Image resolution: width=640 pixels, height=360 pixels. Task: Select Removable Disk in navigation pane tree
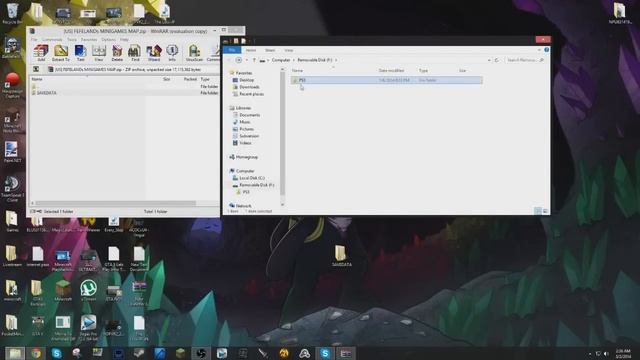tap(256, 185)
